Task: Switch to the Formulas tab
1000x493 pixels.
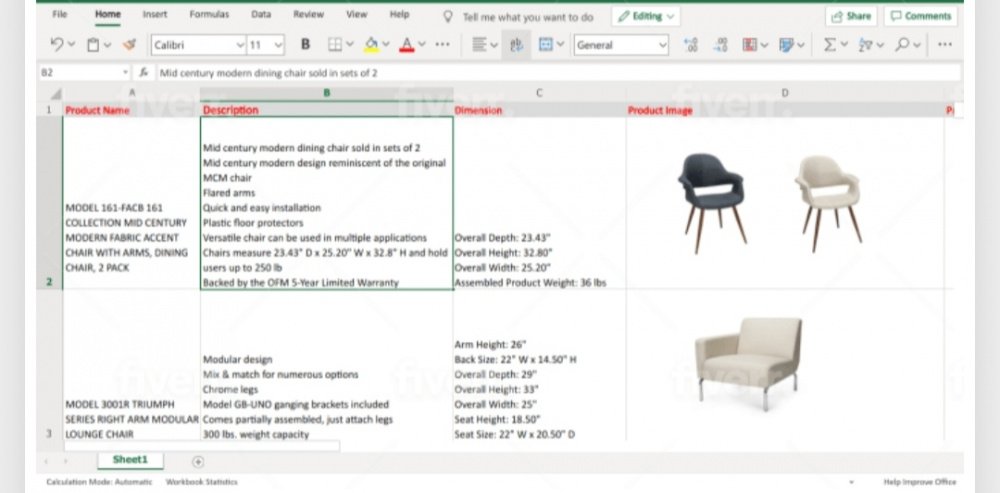Action: (209, 15)
